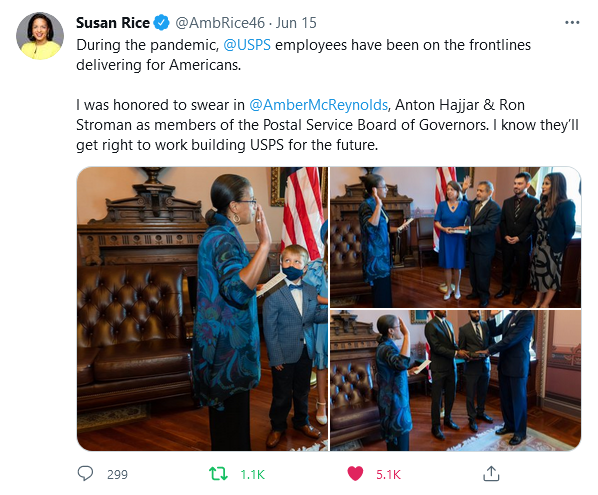Open the profile avatar photo
Viewport: 598px width, 495px height.
coord(40,36)
